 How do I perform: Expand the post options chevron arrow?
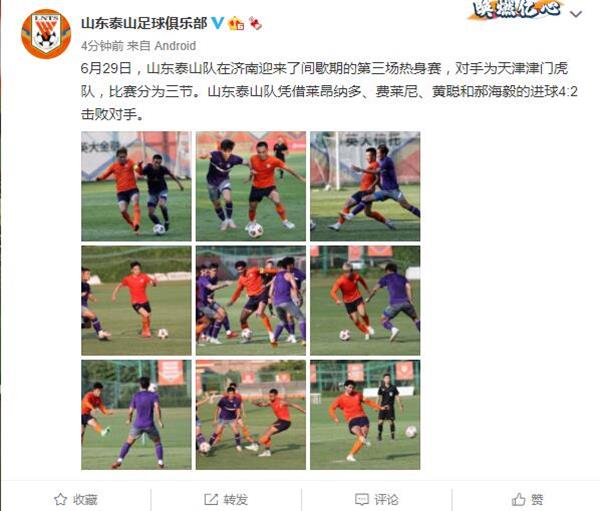[x=576, y=14]
